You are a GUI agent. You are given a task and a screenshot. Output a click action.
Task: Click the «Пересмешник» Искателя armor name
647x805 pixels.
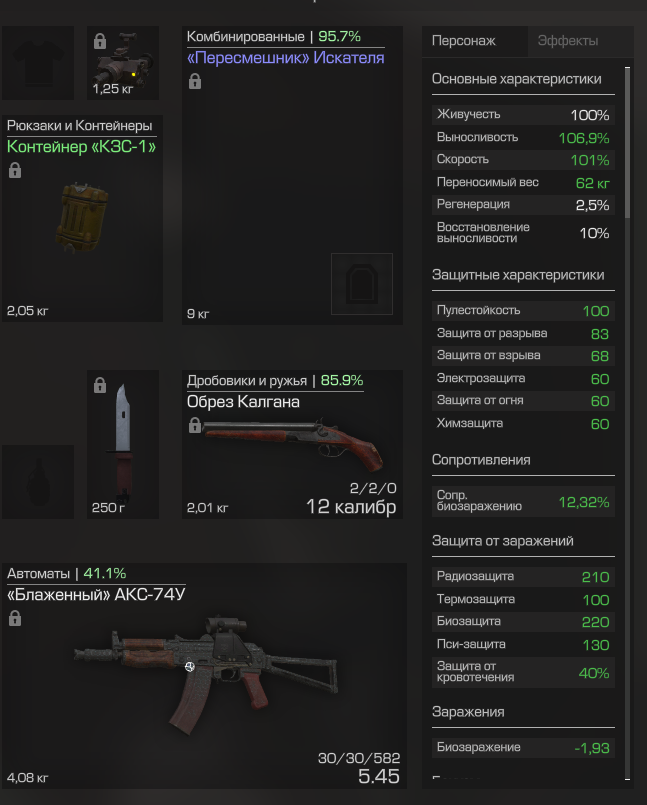(x=286, y=58)
